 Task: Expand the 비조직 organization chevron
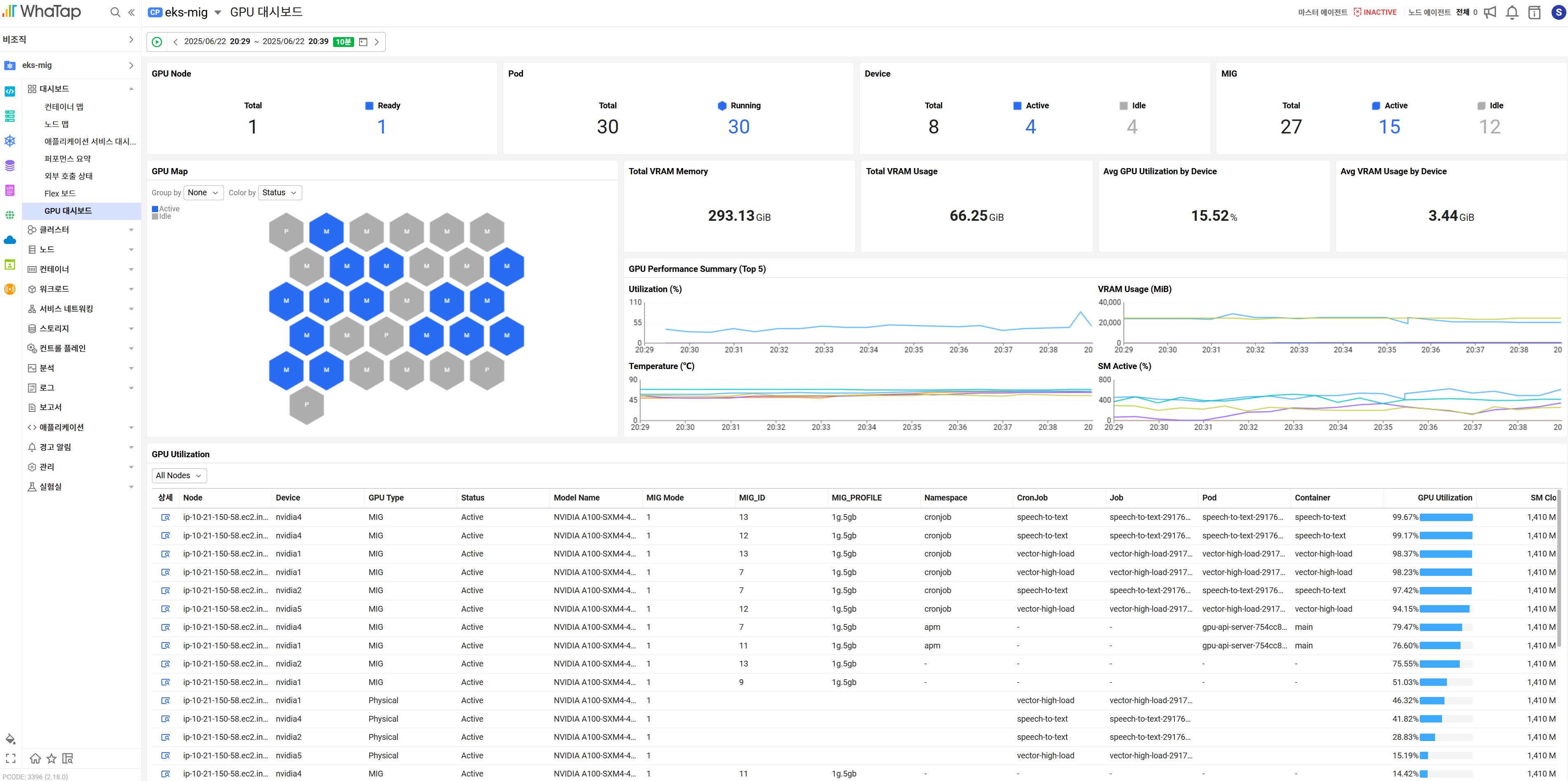[131, 40]
